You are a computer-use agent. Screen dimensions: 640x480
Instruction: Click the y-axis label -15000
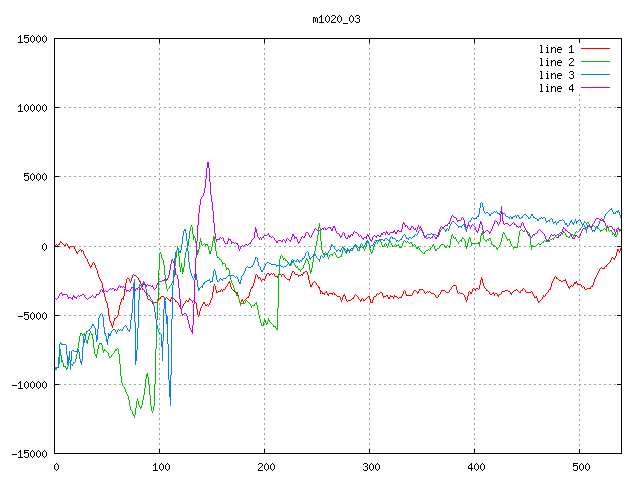click(29, 454)
